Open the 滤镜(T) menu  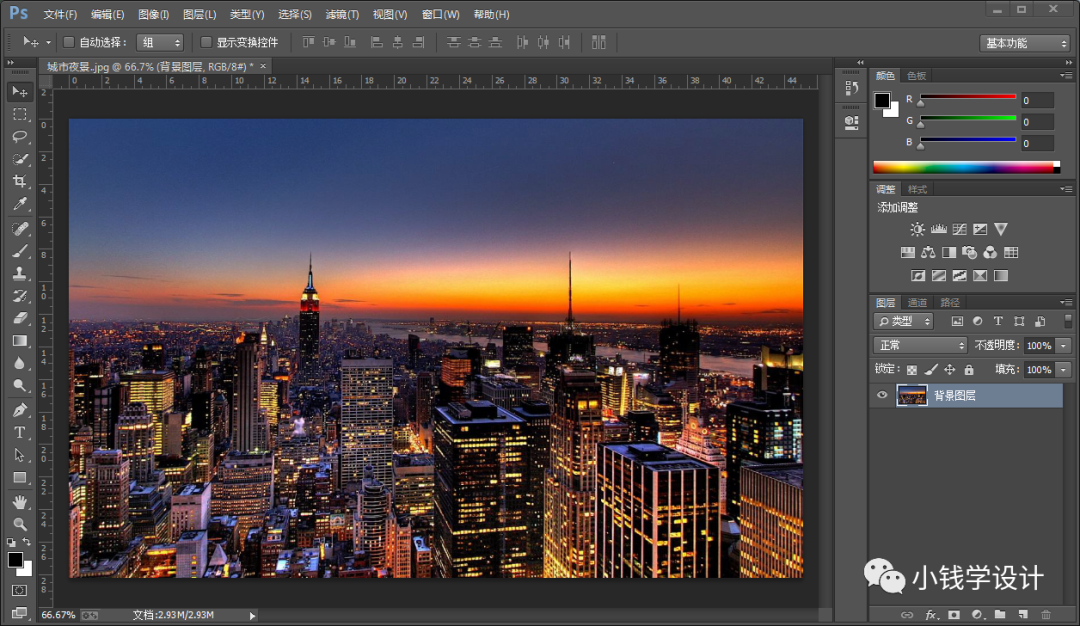342,14
